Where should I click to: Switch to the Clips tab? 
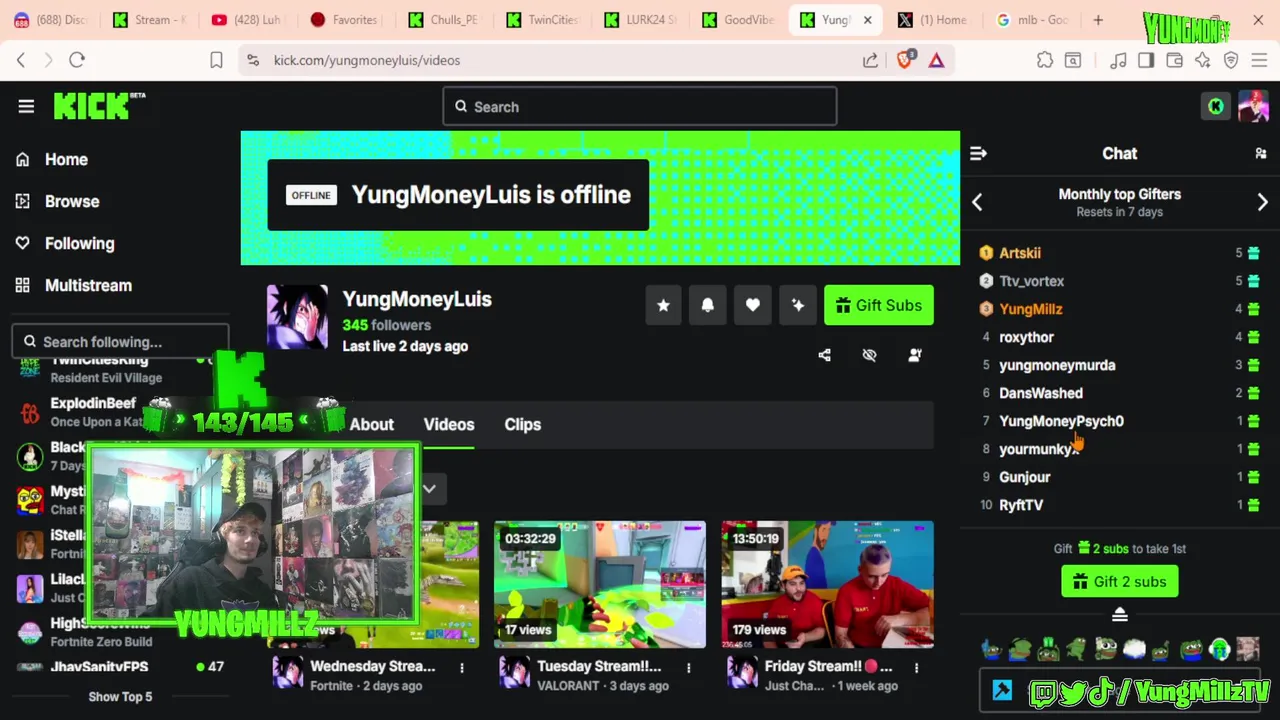click(x=522, y=424)
